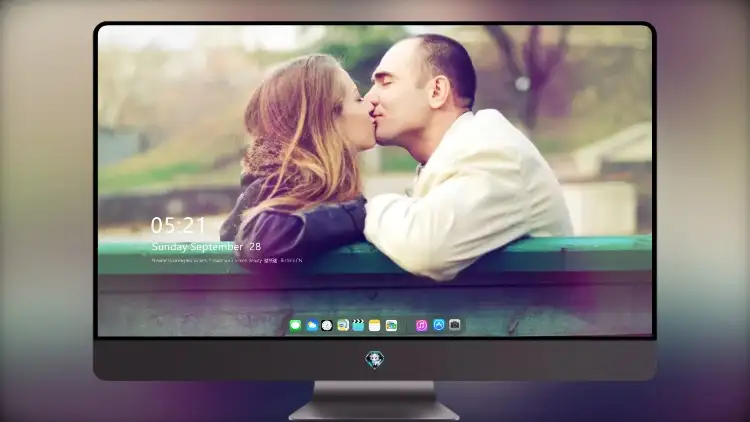Open the Camera app in the dock
Image resolution: width=750 pixels, height=422 pixels.
[x=455, y=325]
